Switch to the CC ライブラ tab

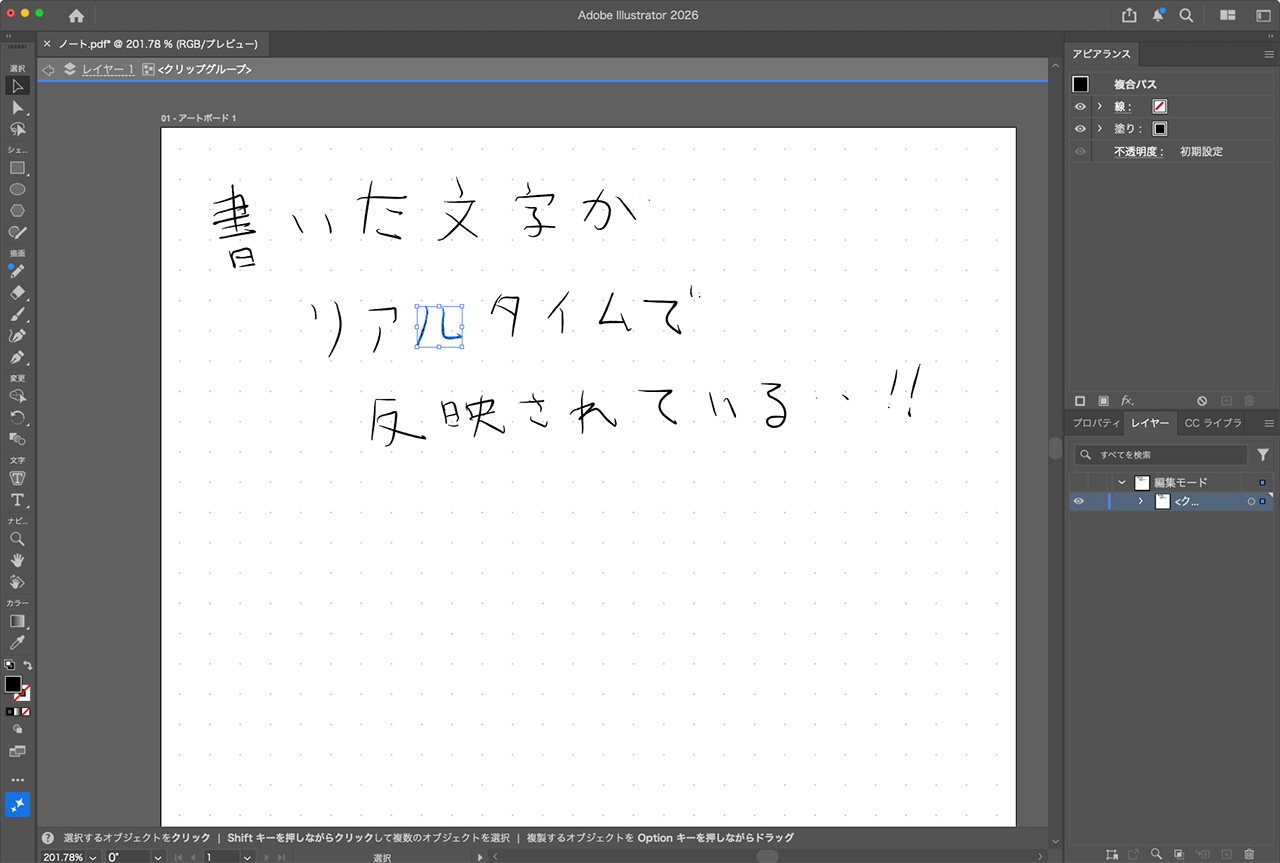1213,424
